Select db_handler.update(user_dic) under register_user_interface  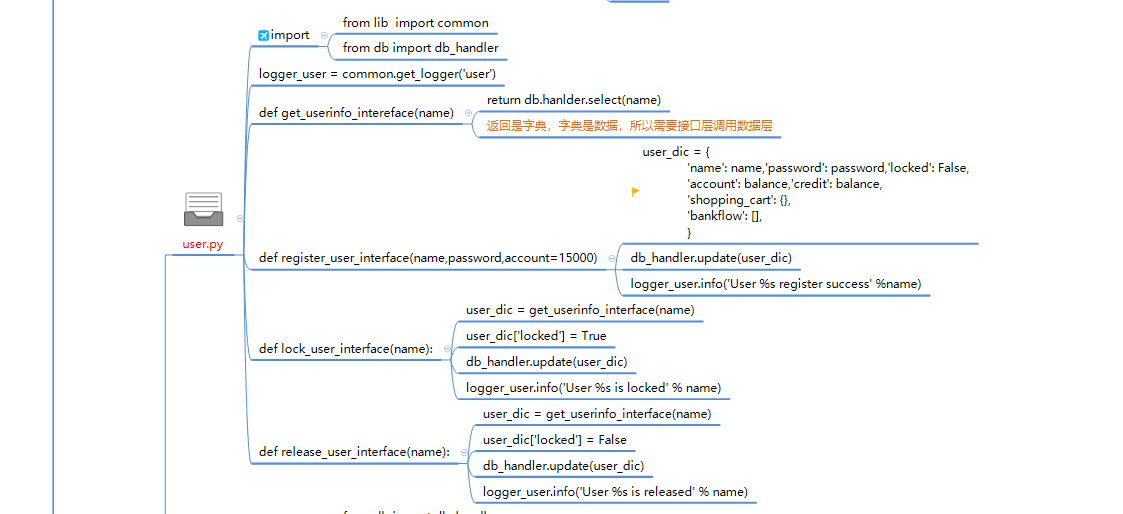(711, 258)
